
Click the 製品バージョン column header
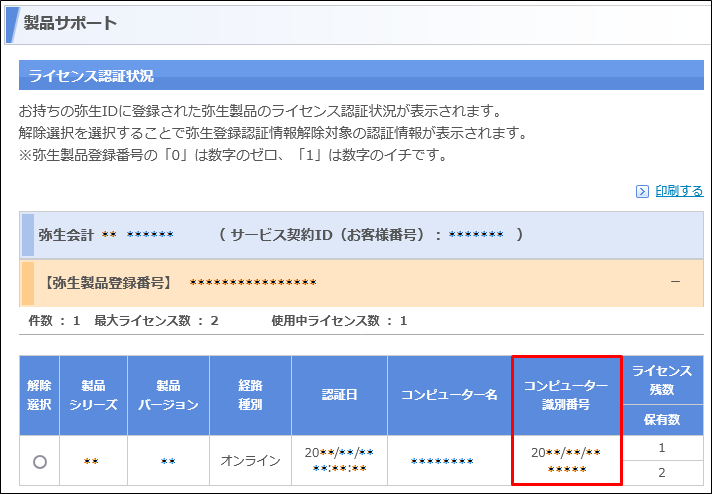pyautogui.click(x=168, y=395)
